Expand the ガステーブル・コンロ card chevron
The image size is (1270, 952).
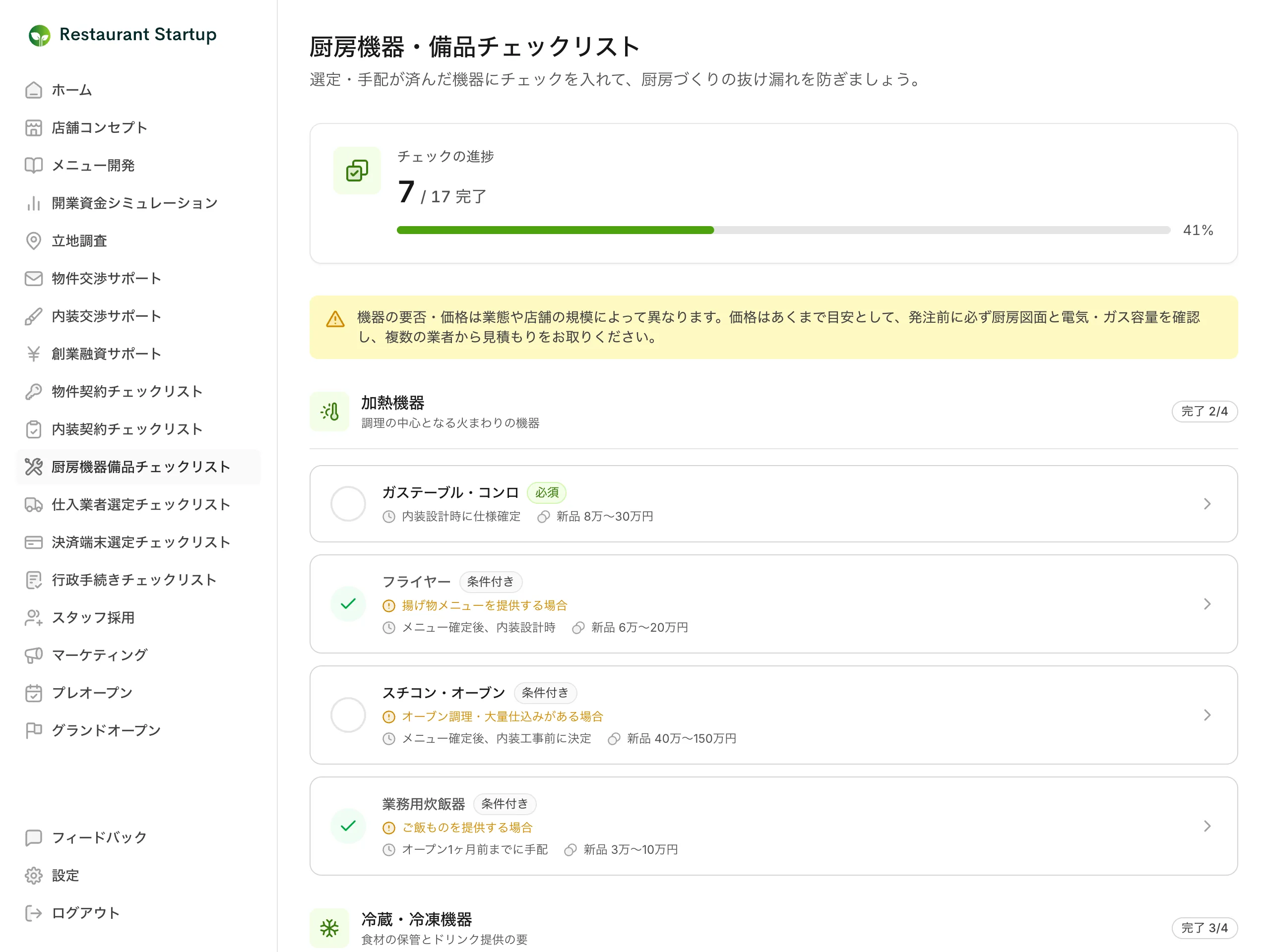point(1207,504)
